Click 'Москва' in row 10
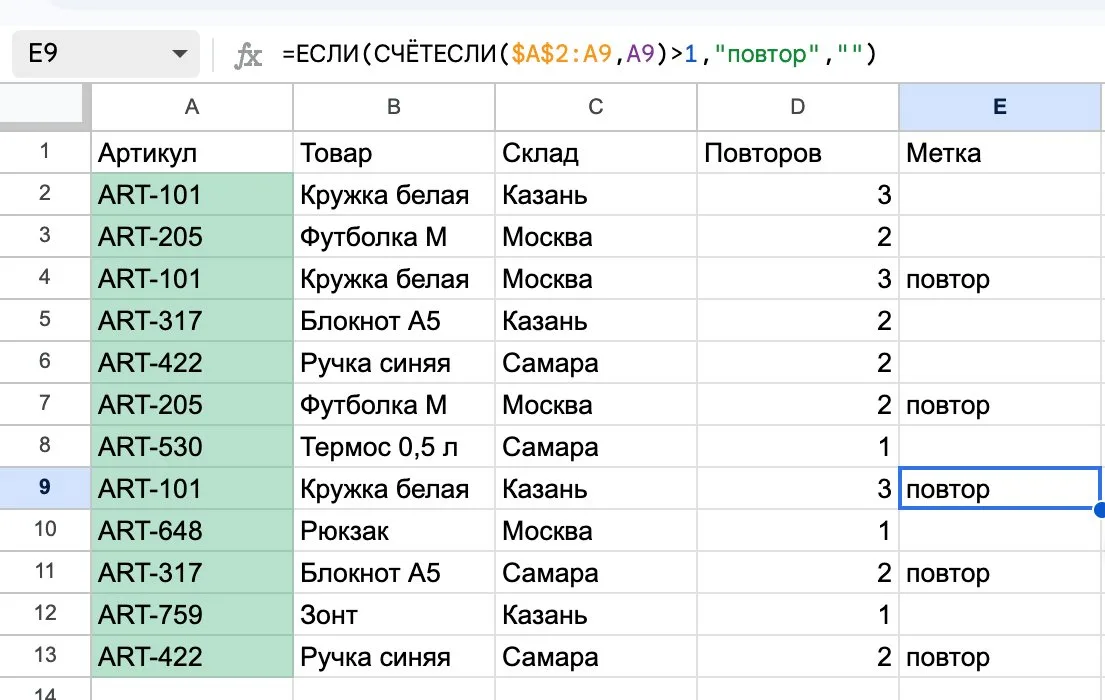The height and width of the screenshot is (700, 1105). [x=596, y=529]
